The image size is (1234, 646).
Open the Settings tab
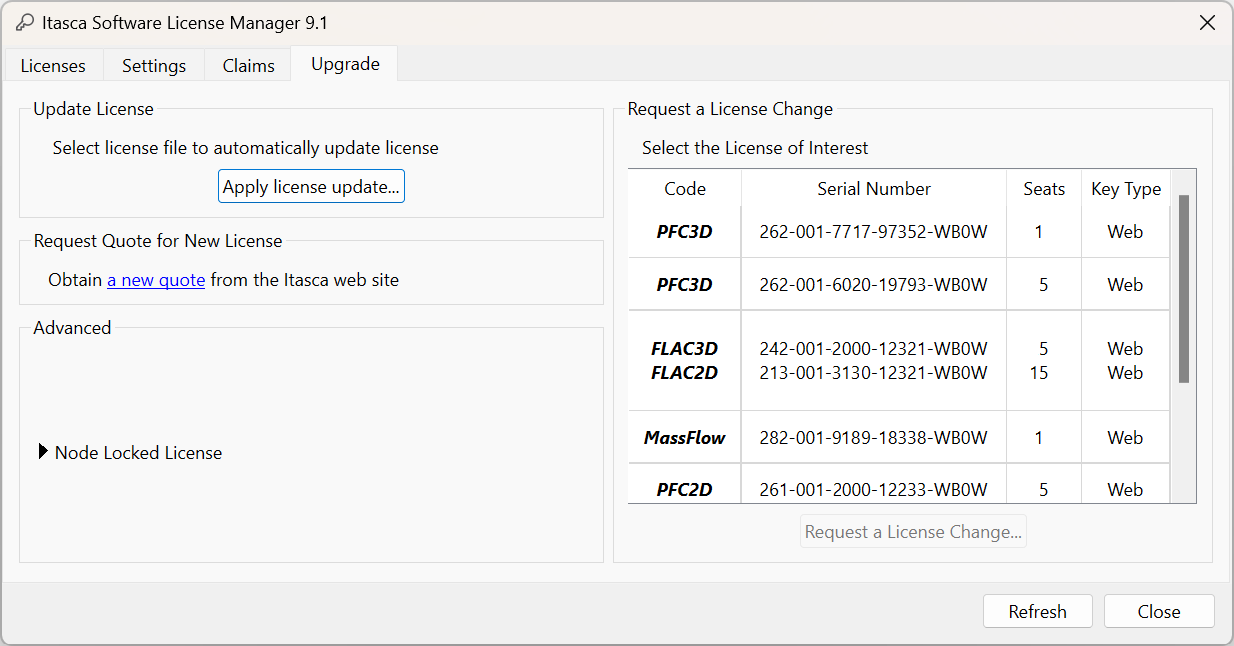click(154, 66)
